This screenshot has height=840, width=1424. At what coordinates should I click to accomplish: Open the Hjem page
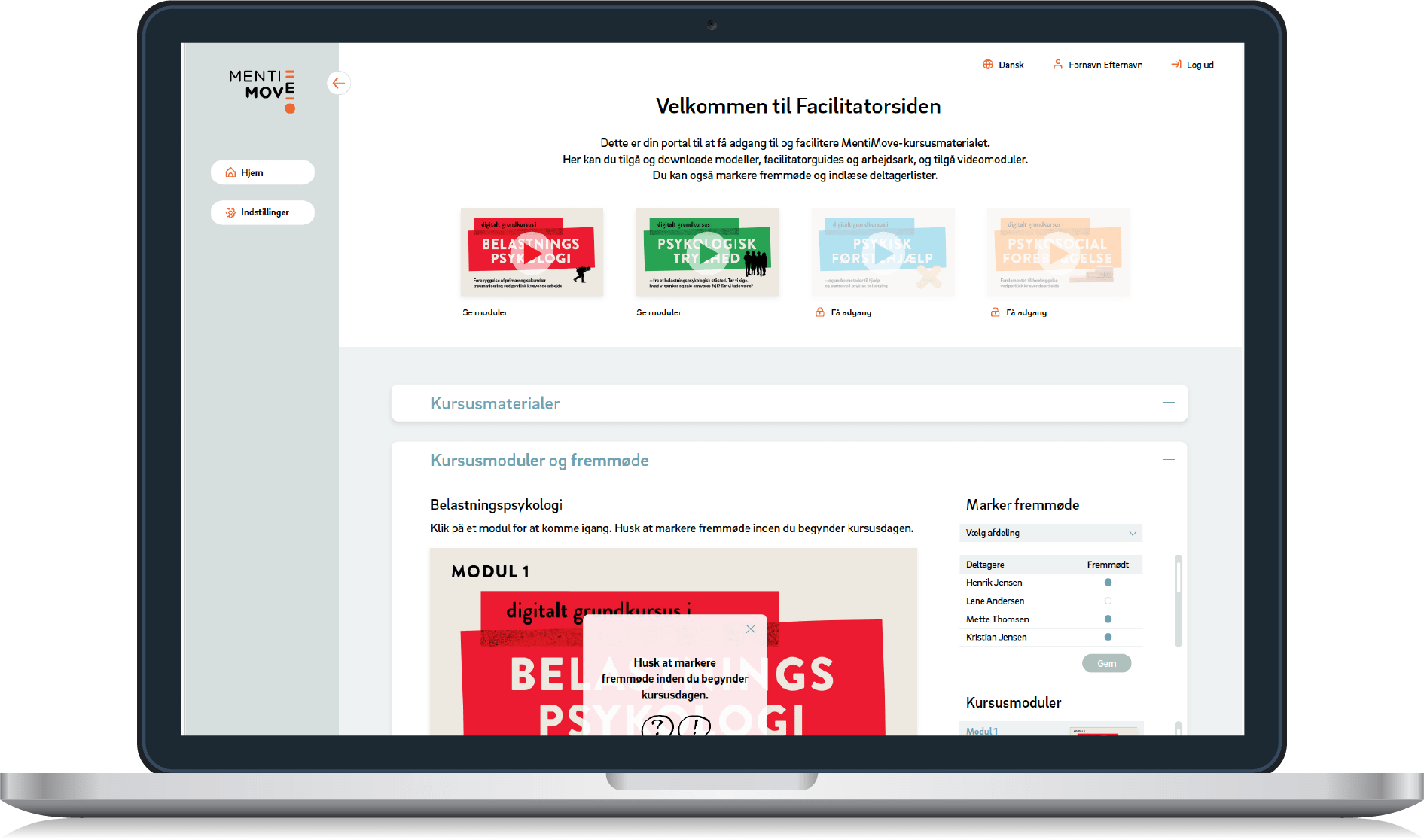(263, 172)
